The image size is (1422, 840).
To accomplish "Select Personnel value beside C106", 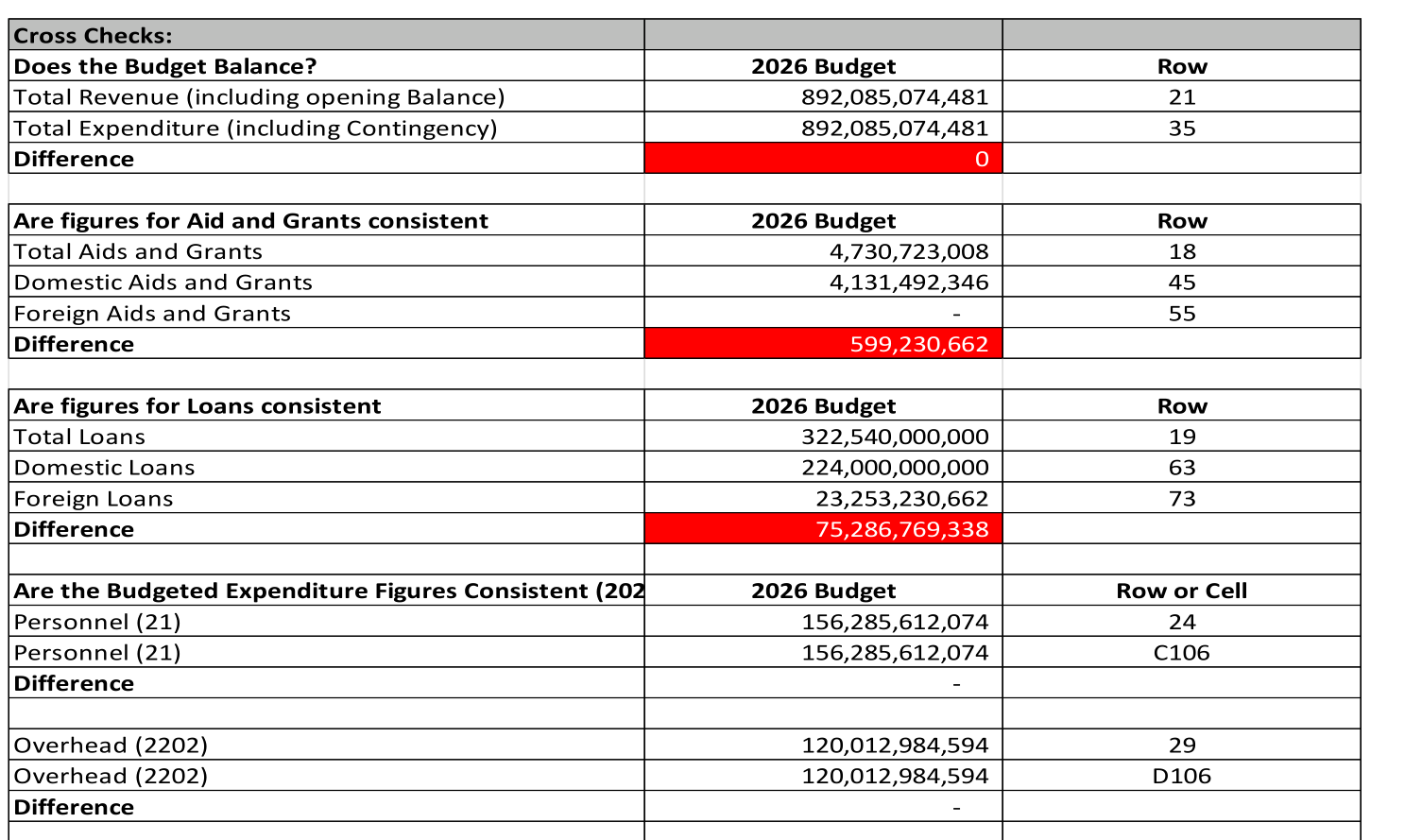I will coord(823,653).
